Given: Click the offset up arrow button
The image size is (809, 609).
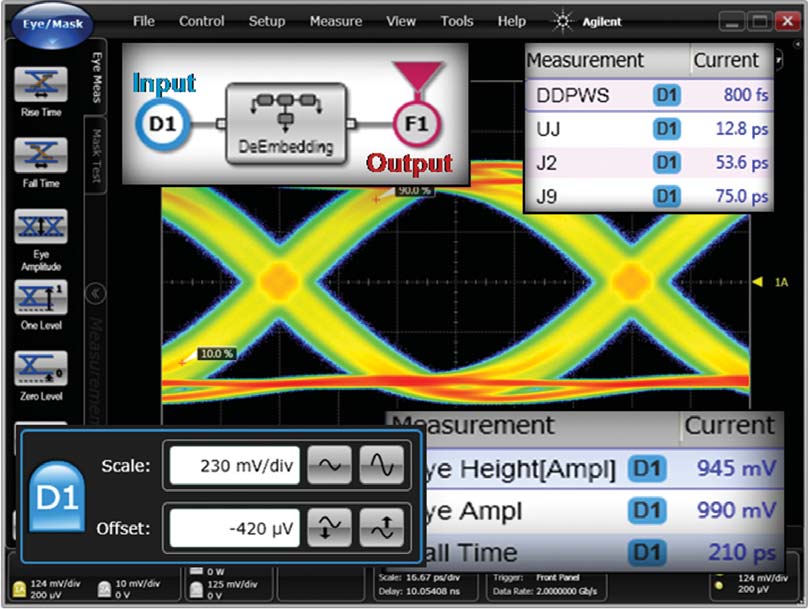Looking at the screenshot, I should 381,527.
